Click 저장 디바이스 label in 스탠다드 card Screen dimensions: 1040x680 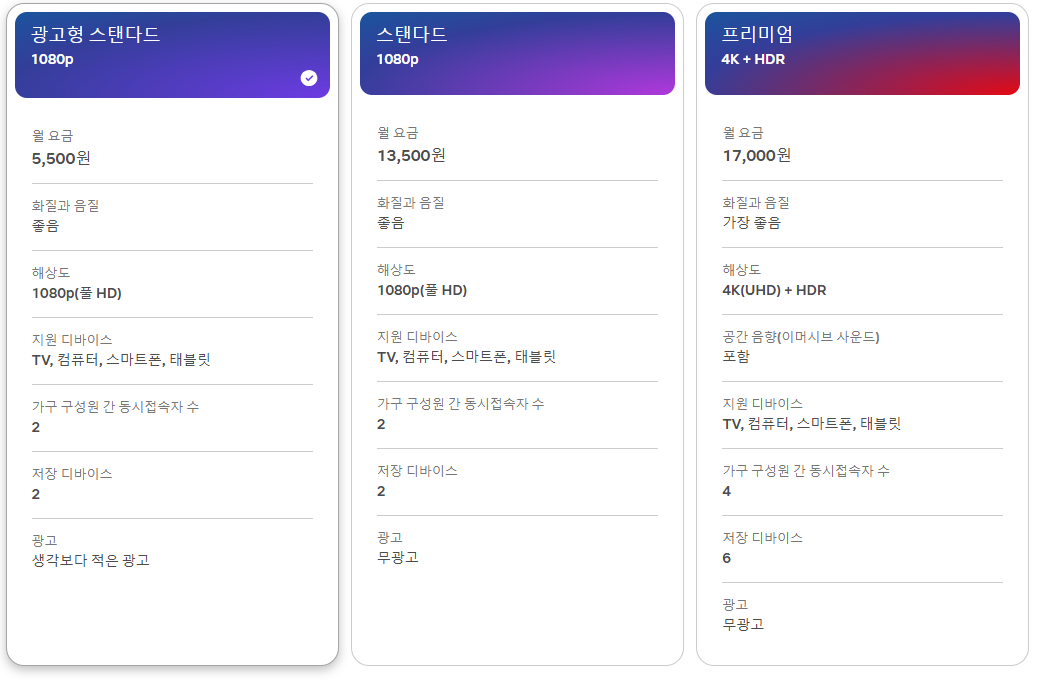(417, 471)
